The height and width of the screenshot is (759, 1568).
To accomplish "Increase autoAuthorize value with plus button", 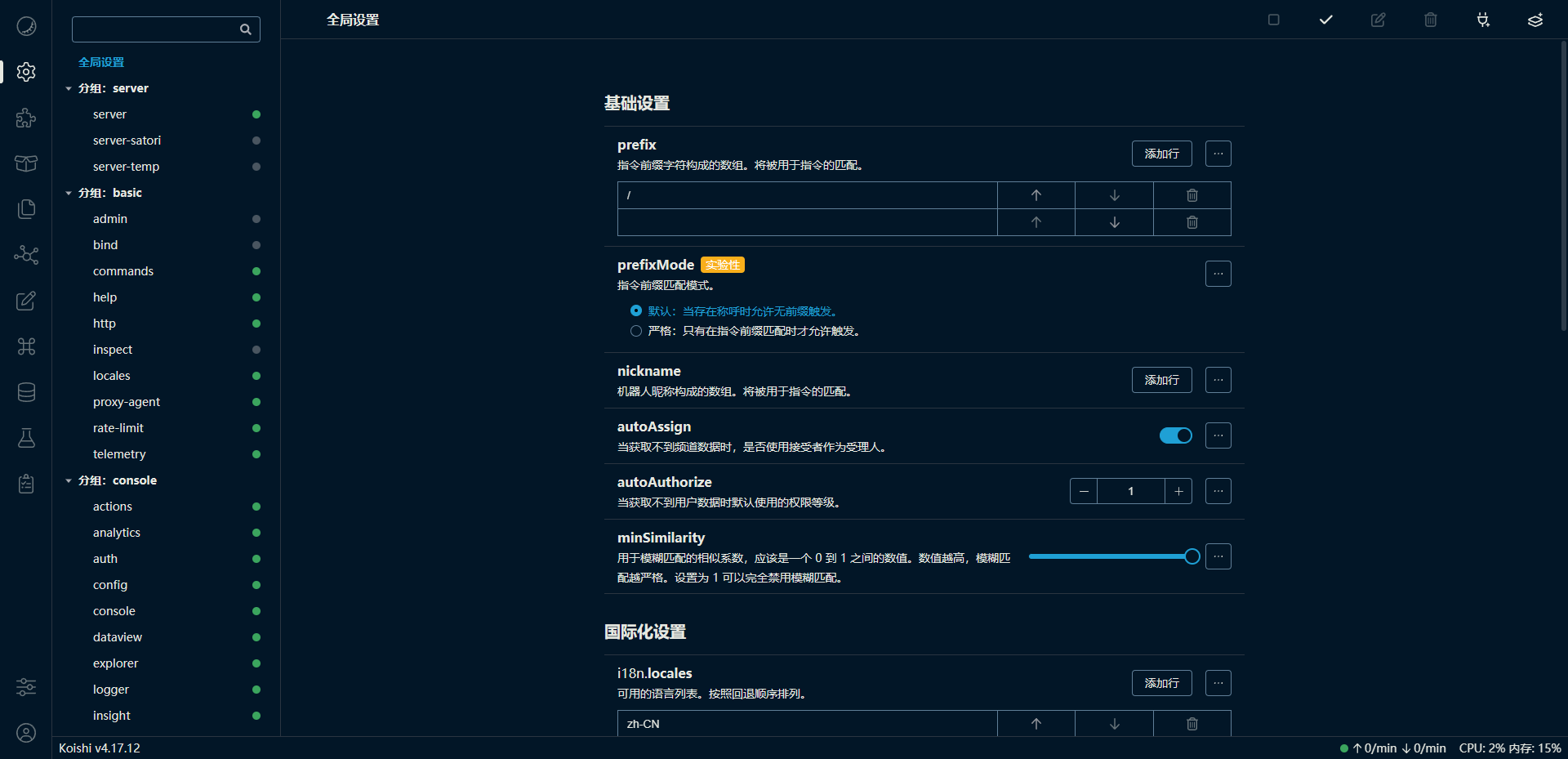I will pyautogui.click(x=1178, y=491).
